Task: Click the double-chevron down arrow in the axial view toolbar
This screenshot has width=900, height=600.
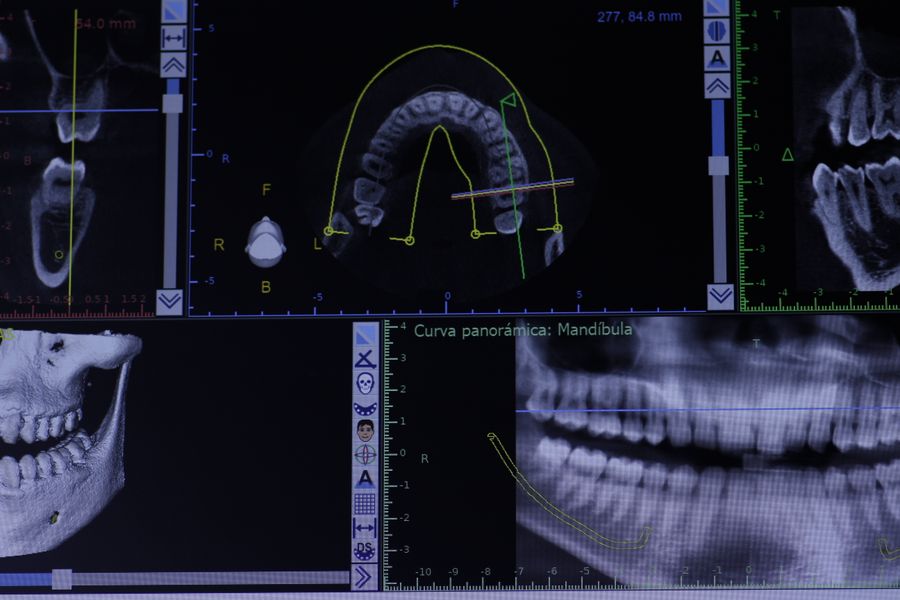Action: pyautogui.click(x=170, y=301)
